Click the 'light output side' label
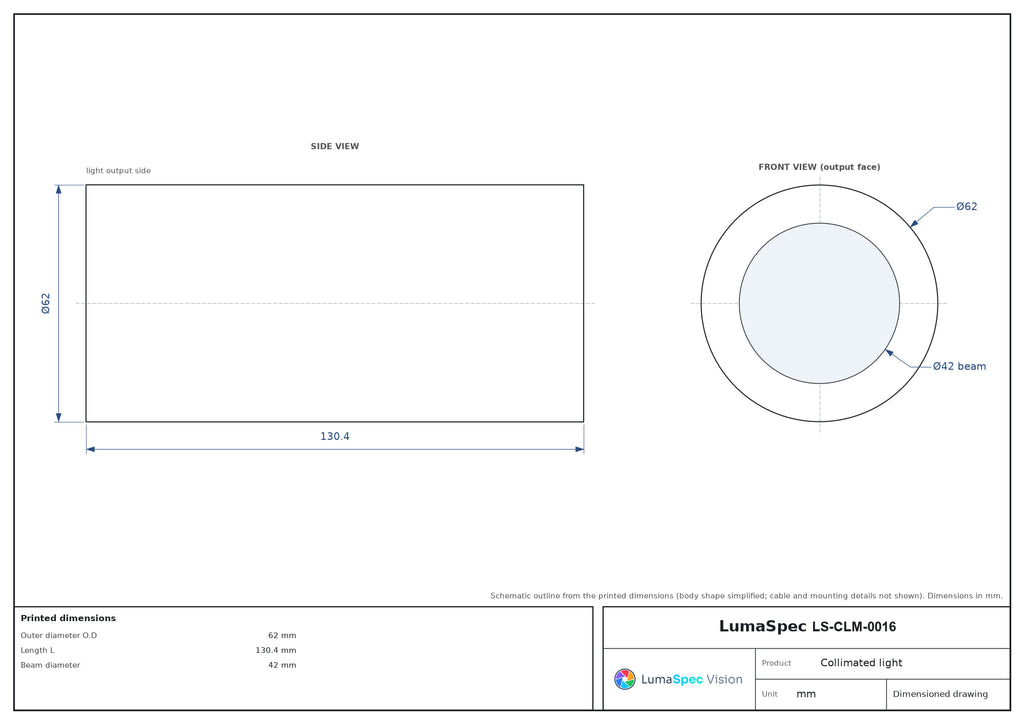Viewport: 1024px width, 724px height. click(x=118, y=170)
